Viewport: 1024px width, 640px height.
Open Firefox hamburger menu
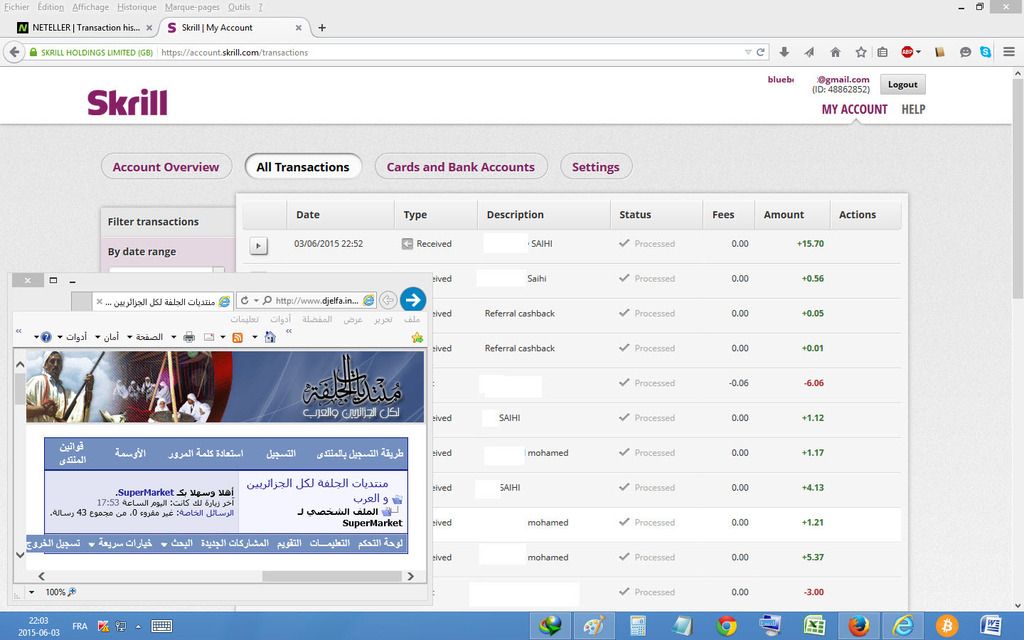pyautogui.click(x=1009, y=52)
